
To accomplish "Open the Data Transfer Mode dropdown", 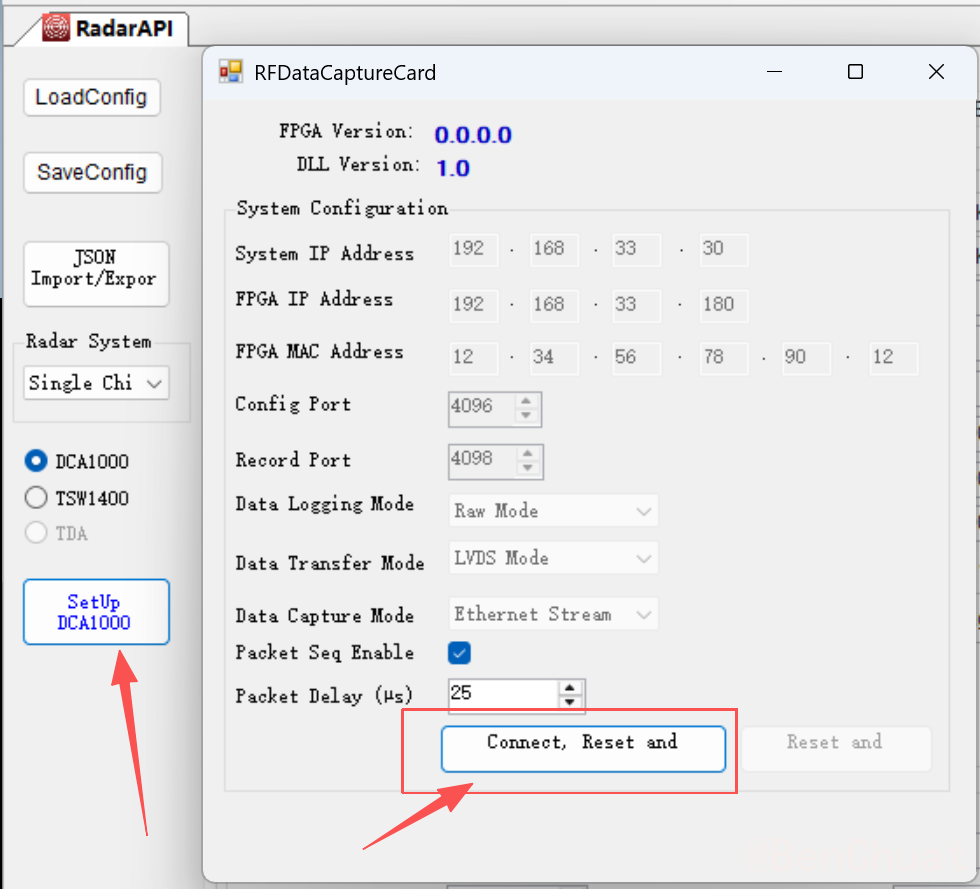I will (554, 558).
